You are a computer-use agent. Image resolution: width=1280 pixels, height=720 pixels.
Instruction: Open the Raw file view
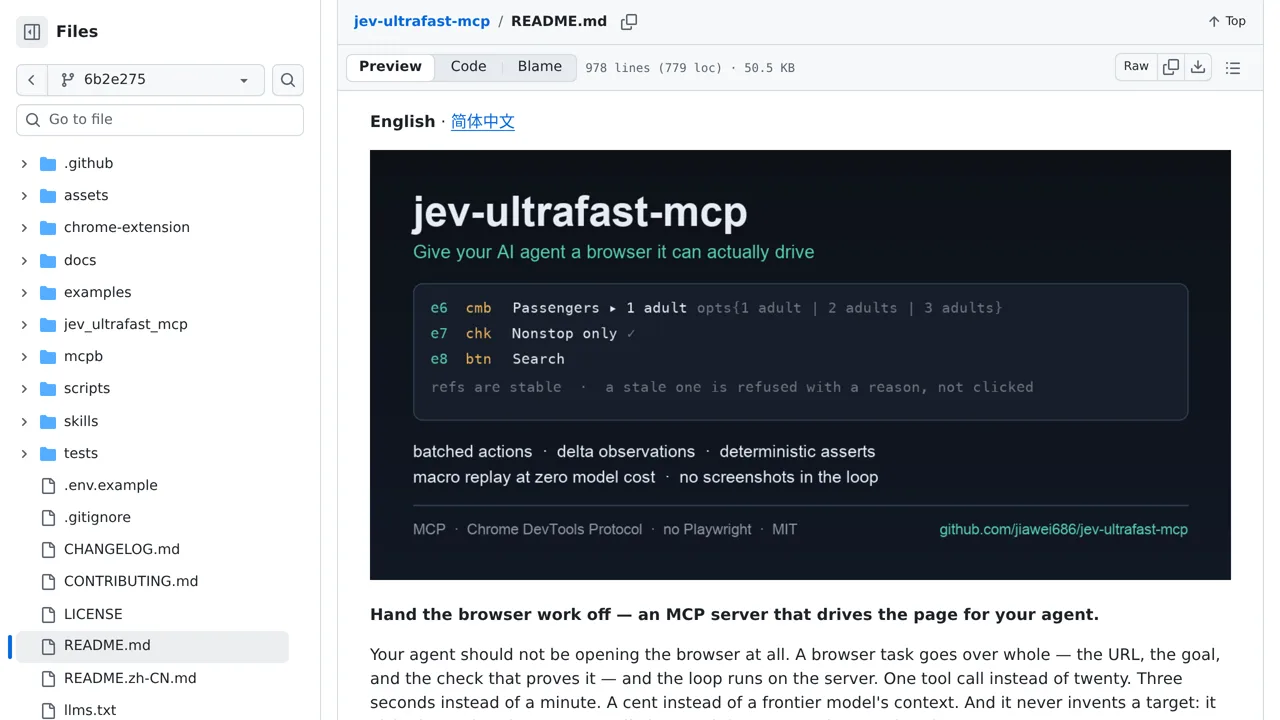(x=1136, y=67)
